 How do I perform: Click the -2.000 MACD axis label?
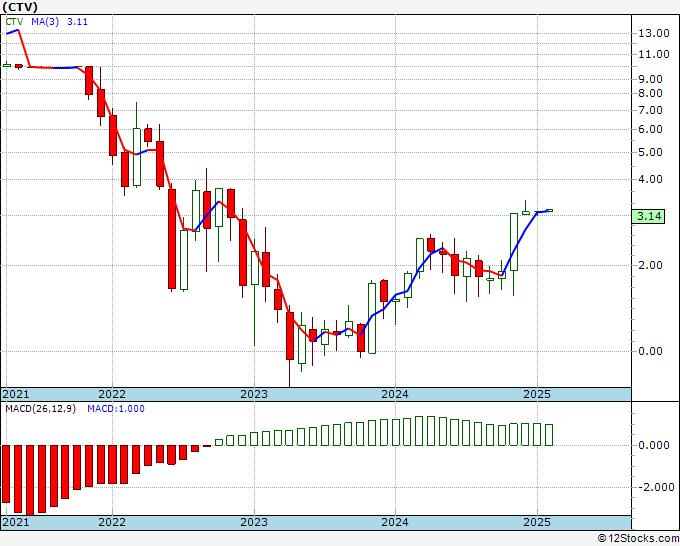coord(654,487)
